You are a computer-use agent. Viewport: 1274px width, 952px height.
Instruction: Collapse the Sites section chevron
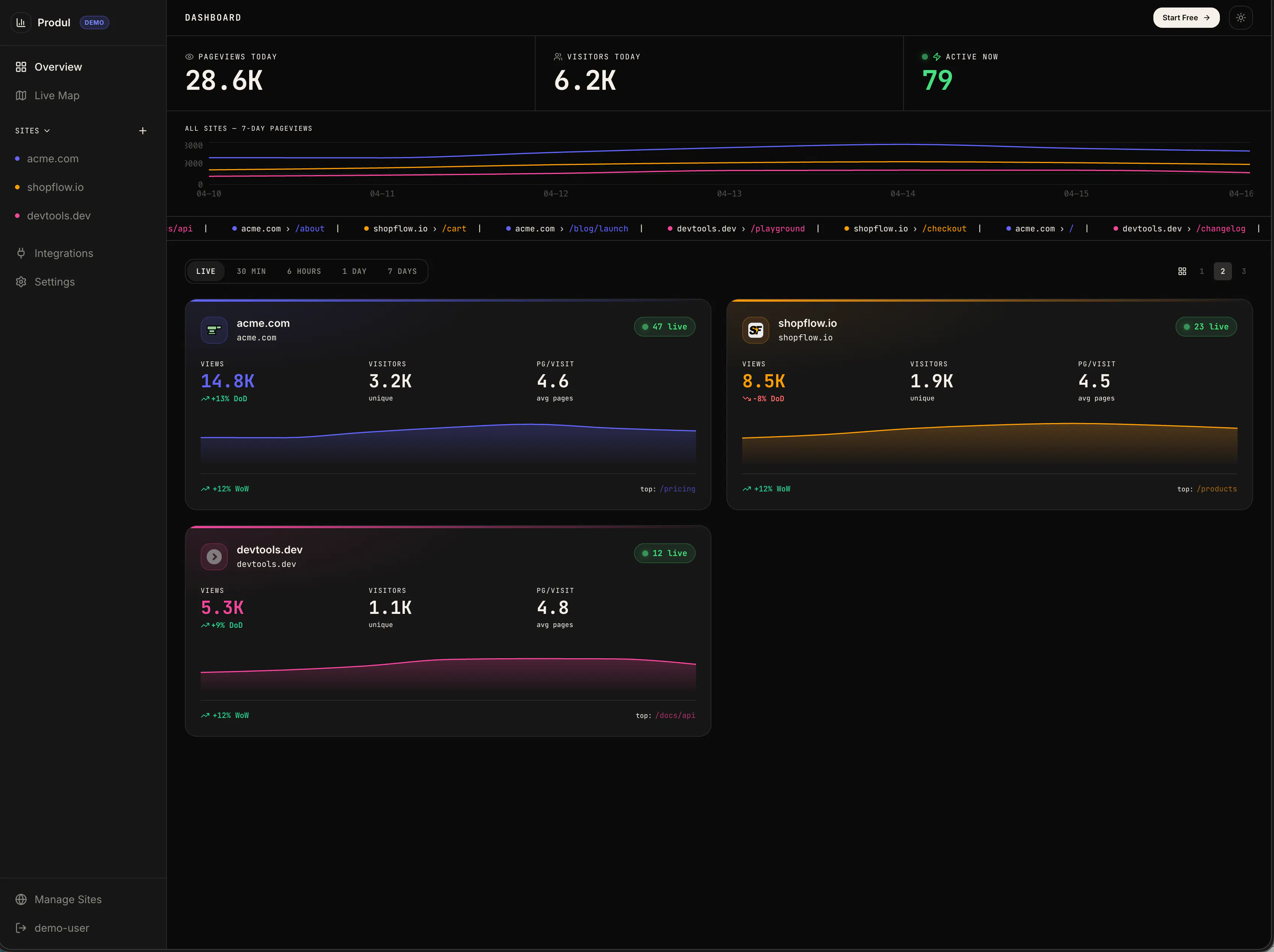(x=47, y=131)
